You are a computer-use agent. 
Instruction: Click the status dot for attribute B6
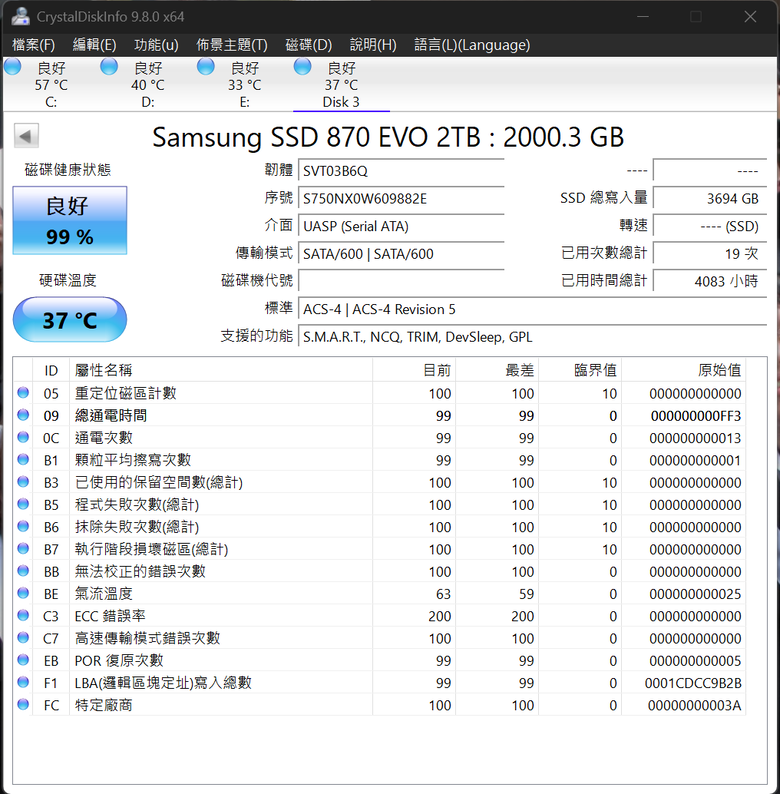pyautogui.click(x=23, y=526)
